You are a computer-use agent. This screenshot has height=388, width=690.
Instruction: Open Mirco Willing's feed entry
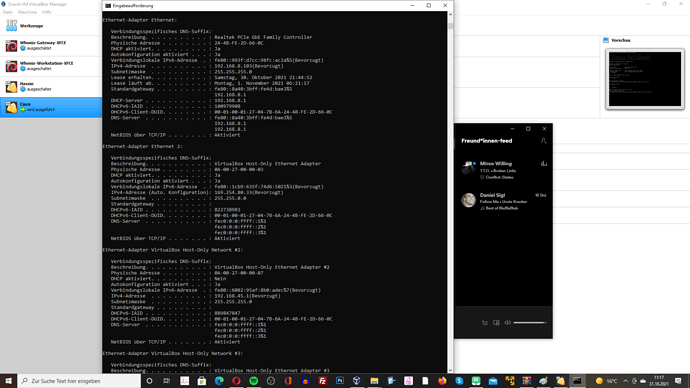[503, 170]
